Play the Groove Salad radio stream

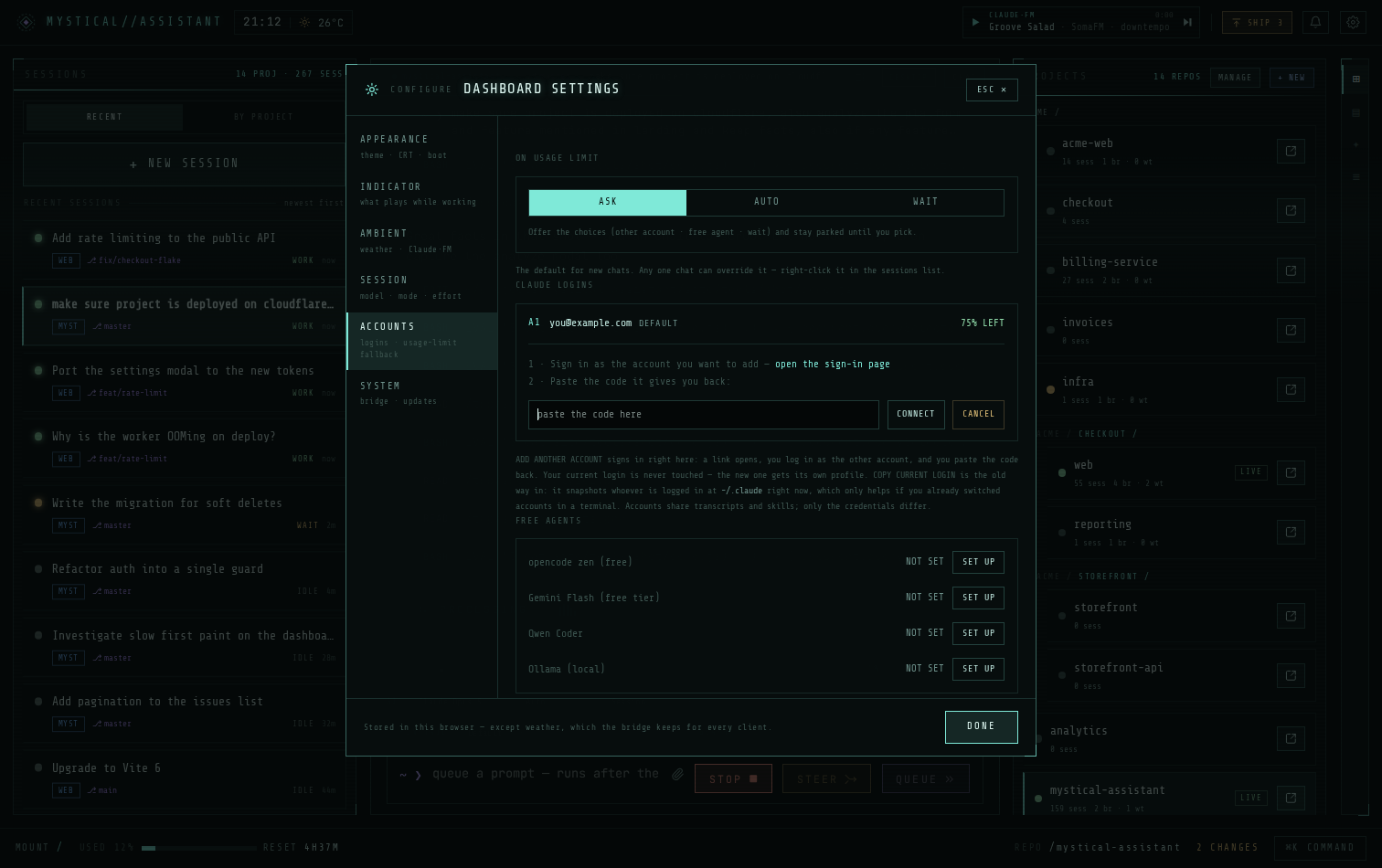coord(975,23)
